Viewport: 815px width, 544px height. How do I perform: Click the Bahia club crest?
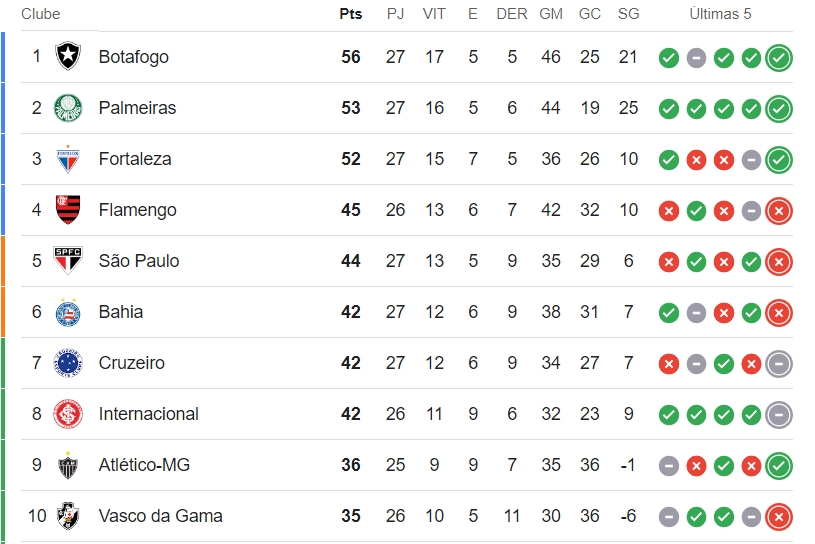coord(68,312)
